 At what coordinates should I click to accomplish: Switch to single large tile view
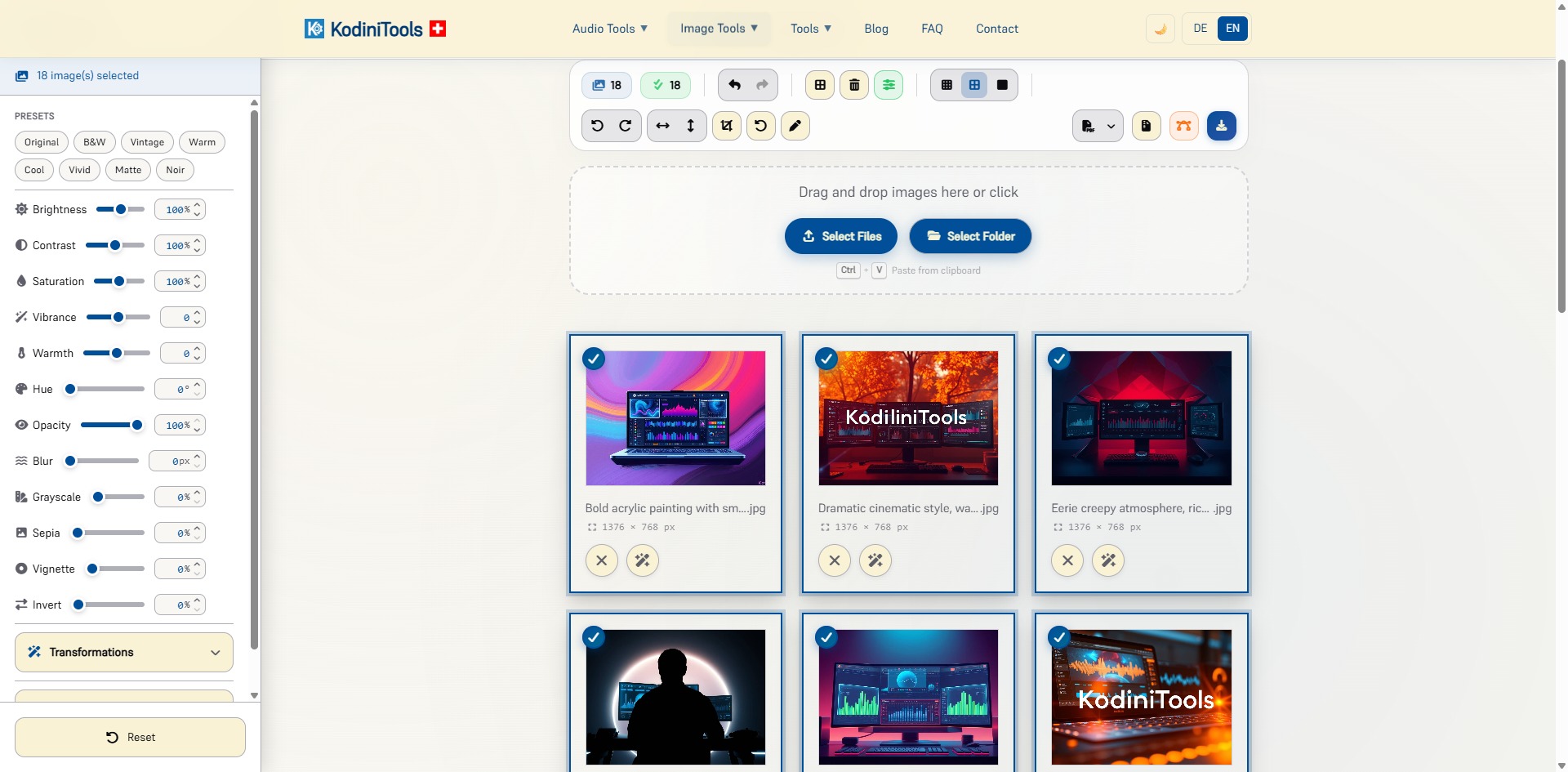point(1002,85)
